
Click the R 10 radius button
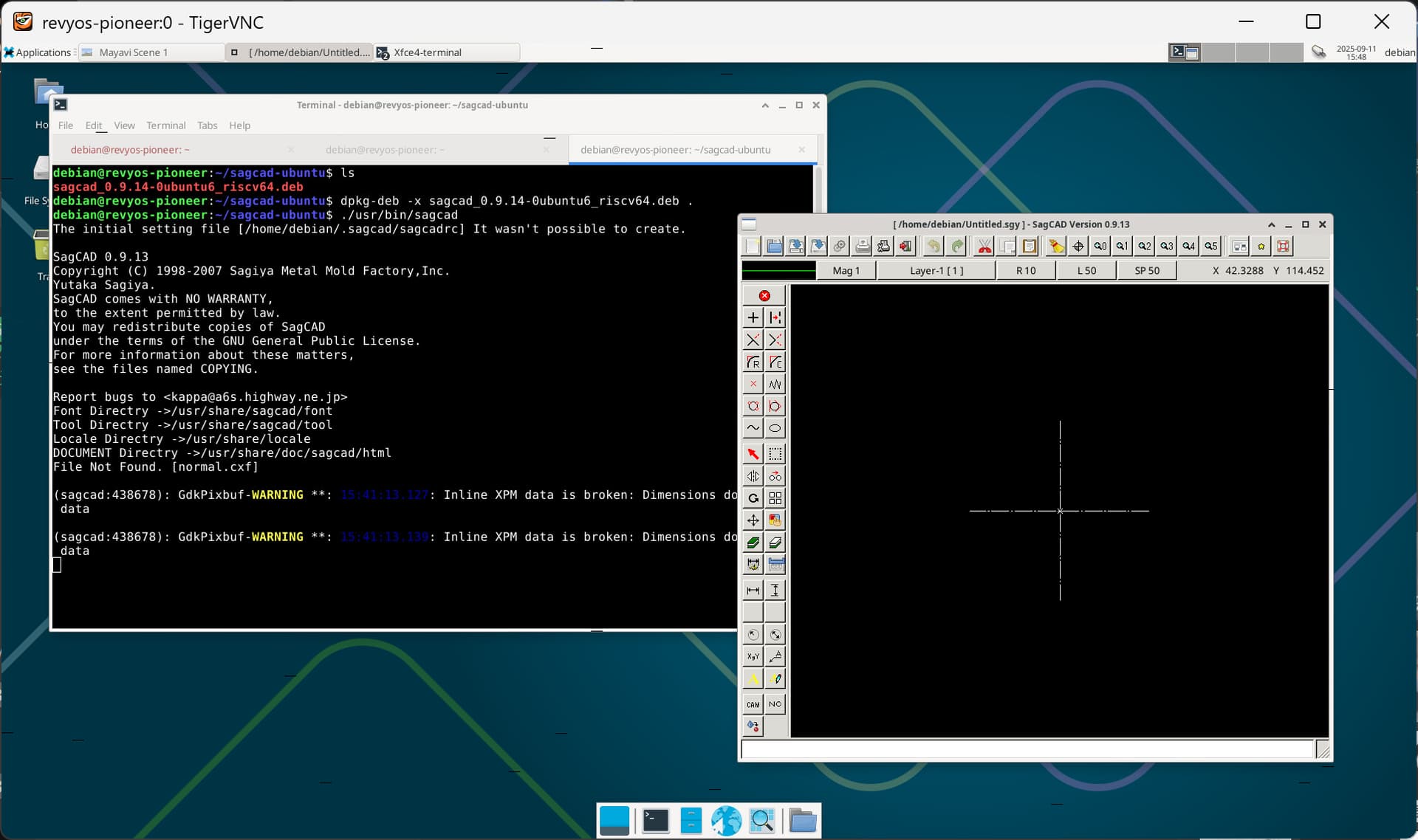1025,271
